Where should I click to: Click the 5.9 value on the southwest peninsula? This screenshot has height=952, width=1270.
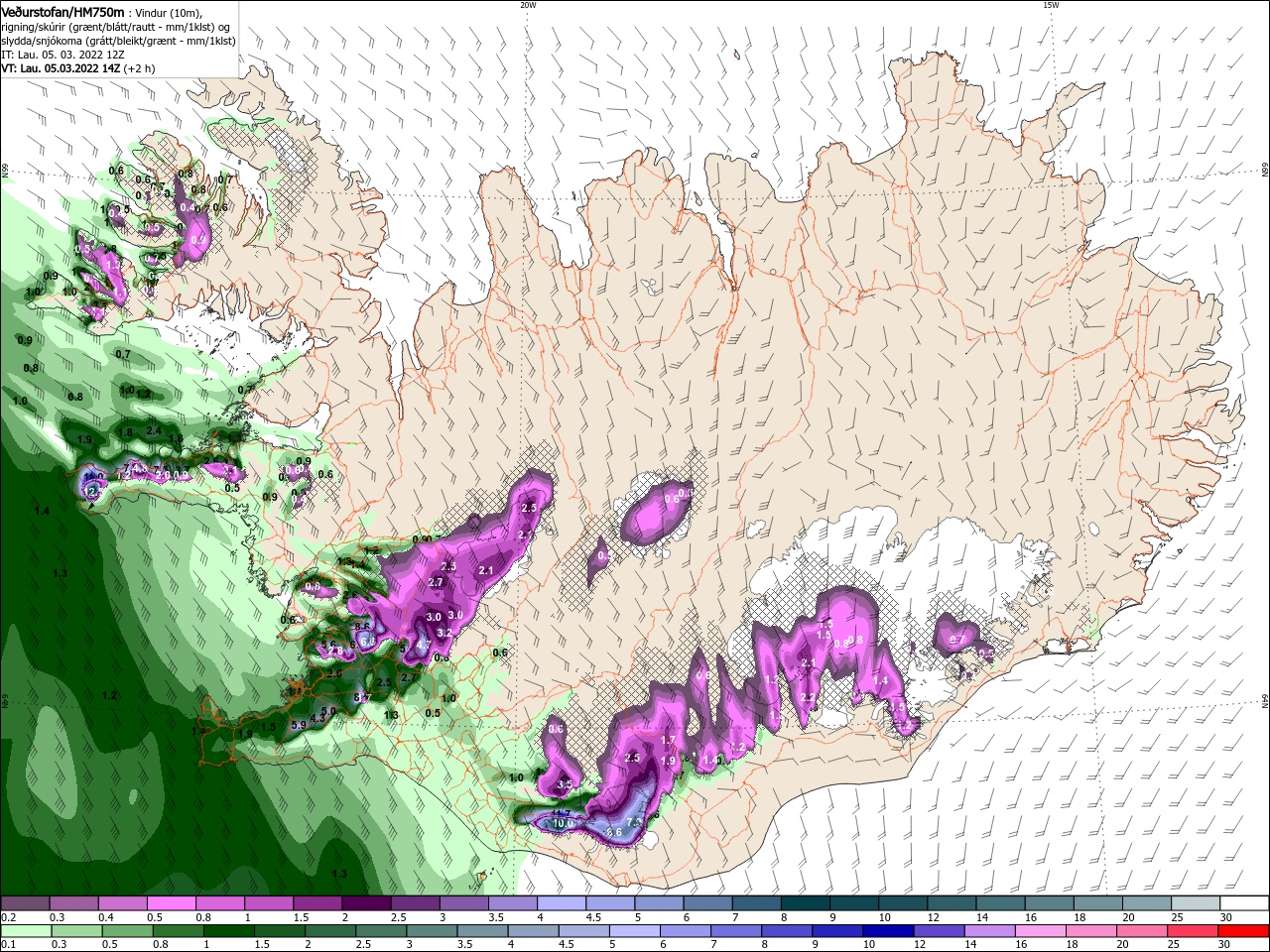[x=298, y=725]
